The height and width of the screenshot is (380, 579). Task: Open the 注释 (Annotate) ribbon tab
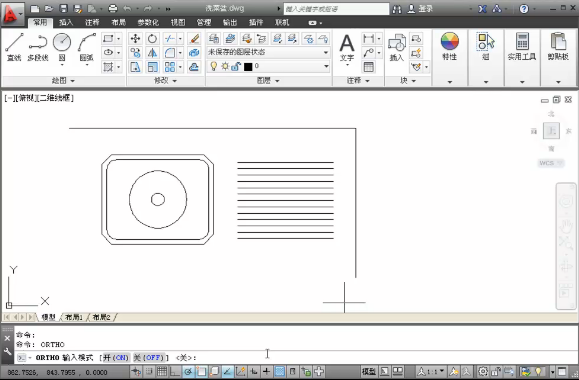click(x=92, y=23)
